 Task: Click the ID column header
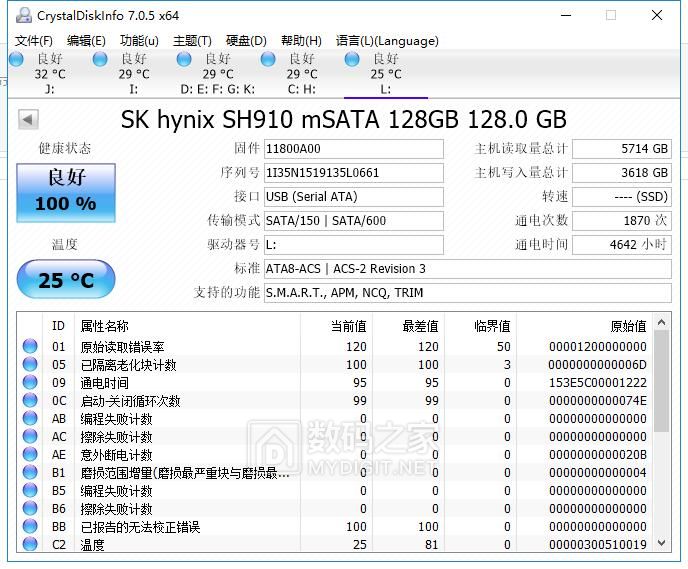[x=58, y=326]
